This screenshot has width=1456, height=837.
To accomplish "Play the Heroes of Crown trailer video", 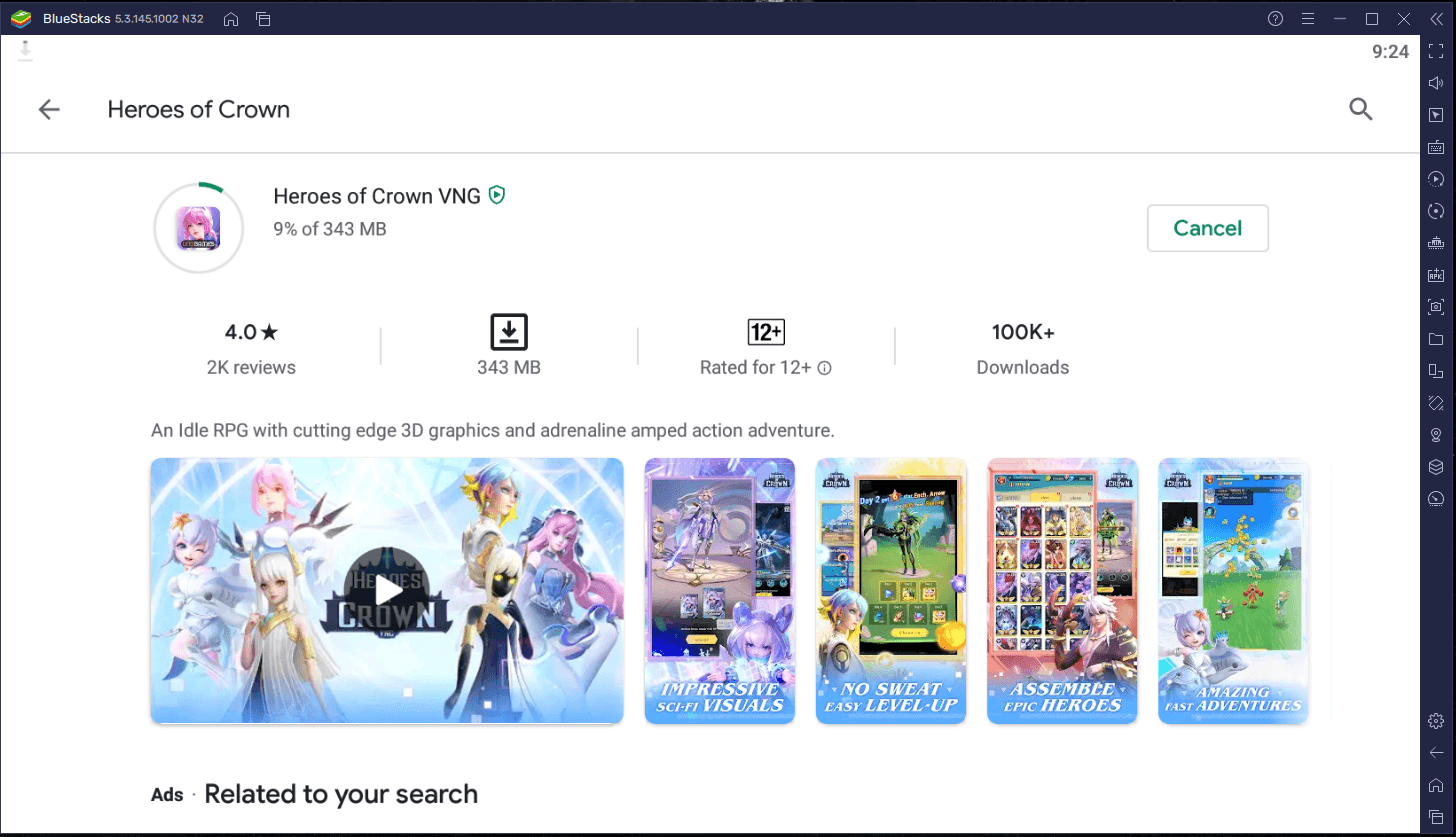I will (x=387, y=591).
